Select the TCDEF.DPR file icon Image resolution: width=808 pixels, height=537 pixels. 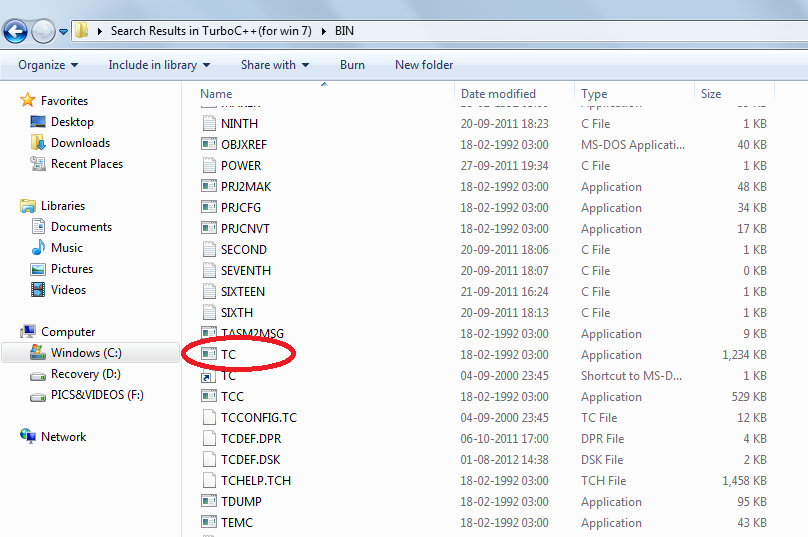coord(209,438)
